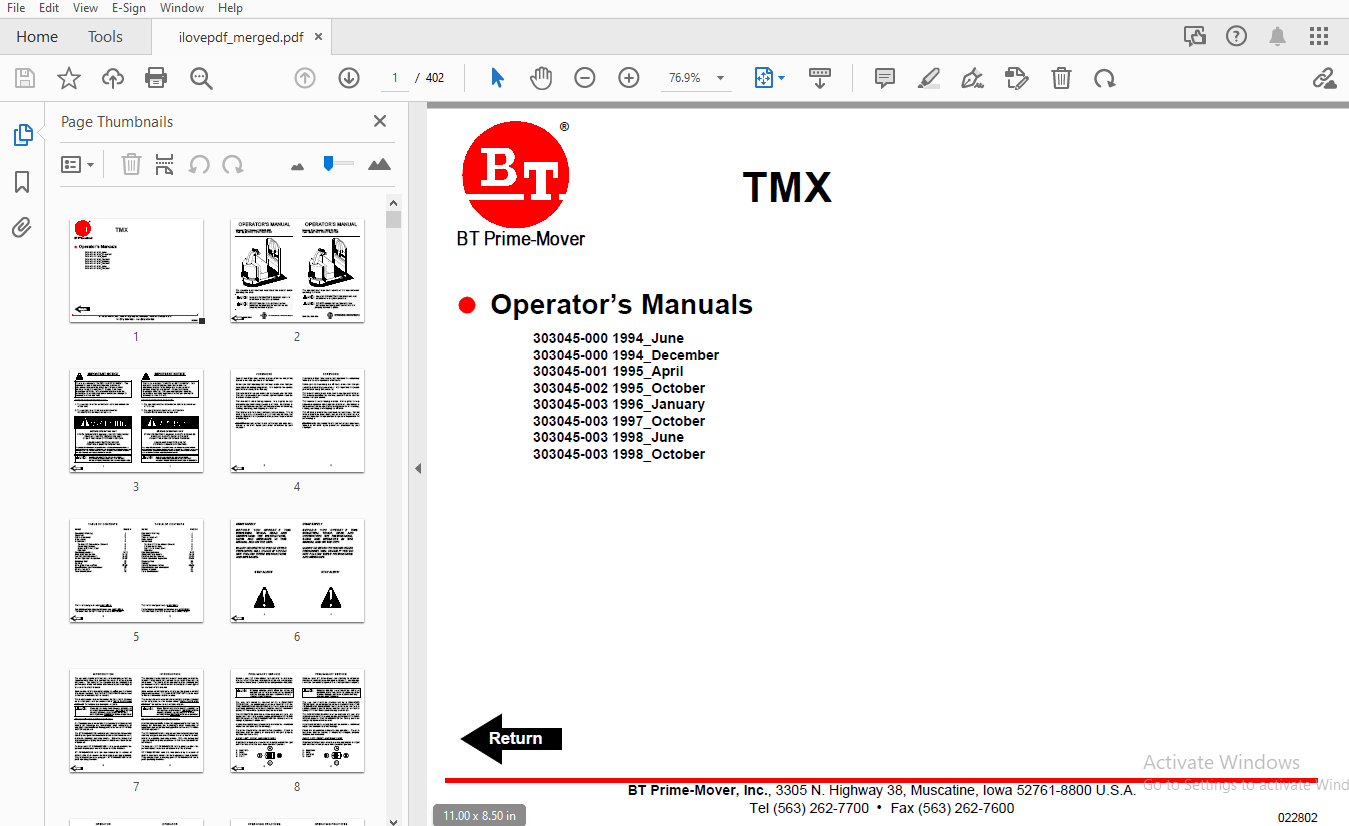Click the Edit PDF tool icon

click(1017, 78)
